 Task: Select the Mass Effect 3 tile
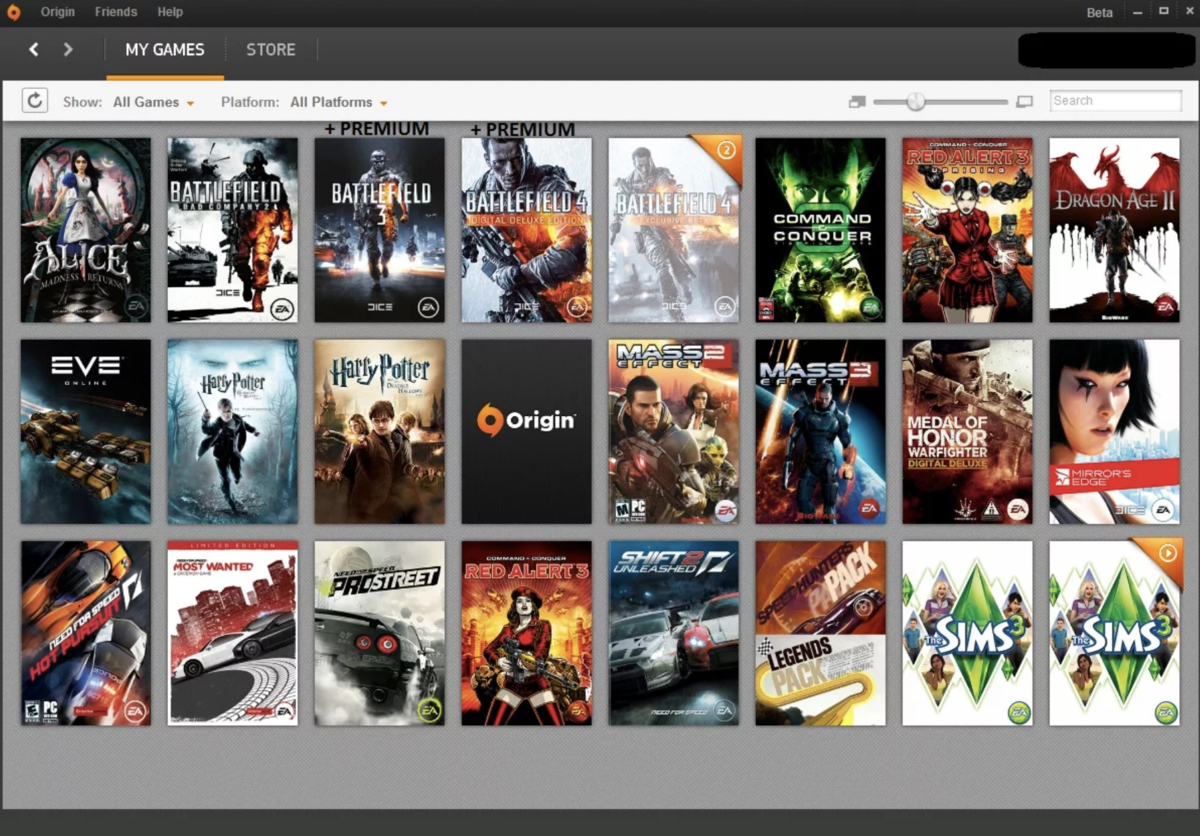tap(821, 432)
